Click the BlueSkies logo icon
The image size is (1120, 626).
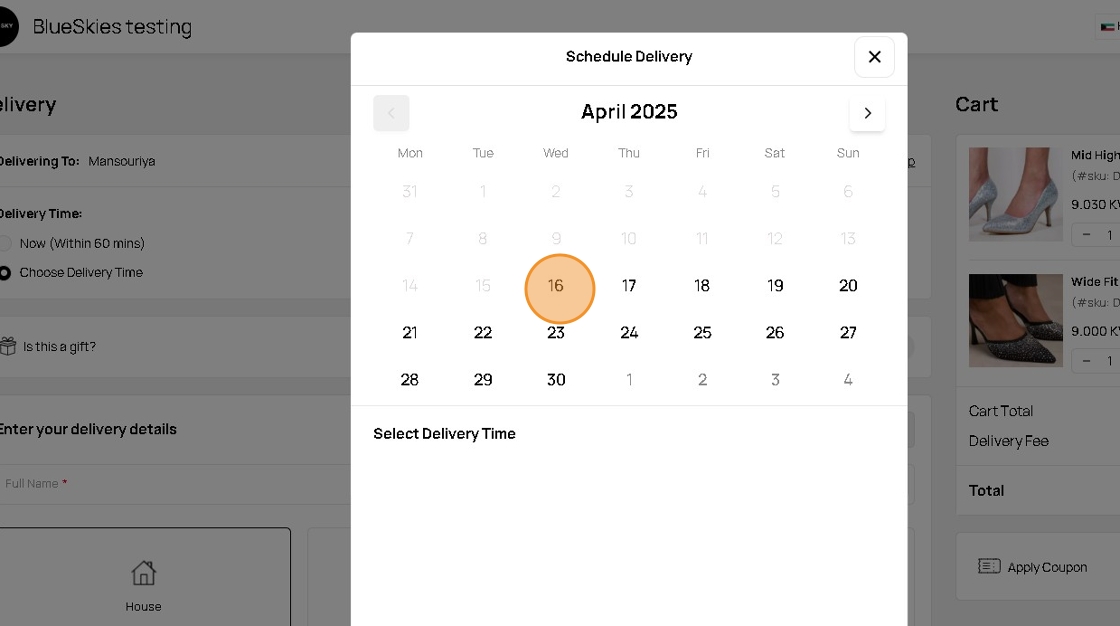click(x=8, y=27)
